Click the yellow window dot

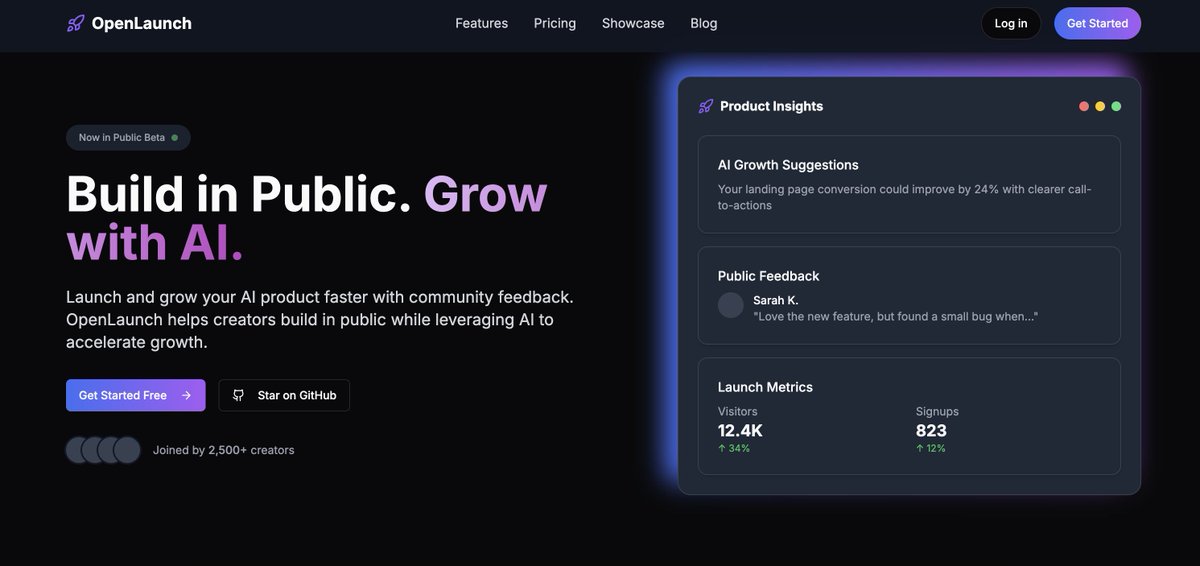[x=1100, y=106]
